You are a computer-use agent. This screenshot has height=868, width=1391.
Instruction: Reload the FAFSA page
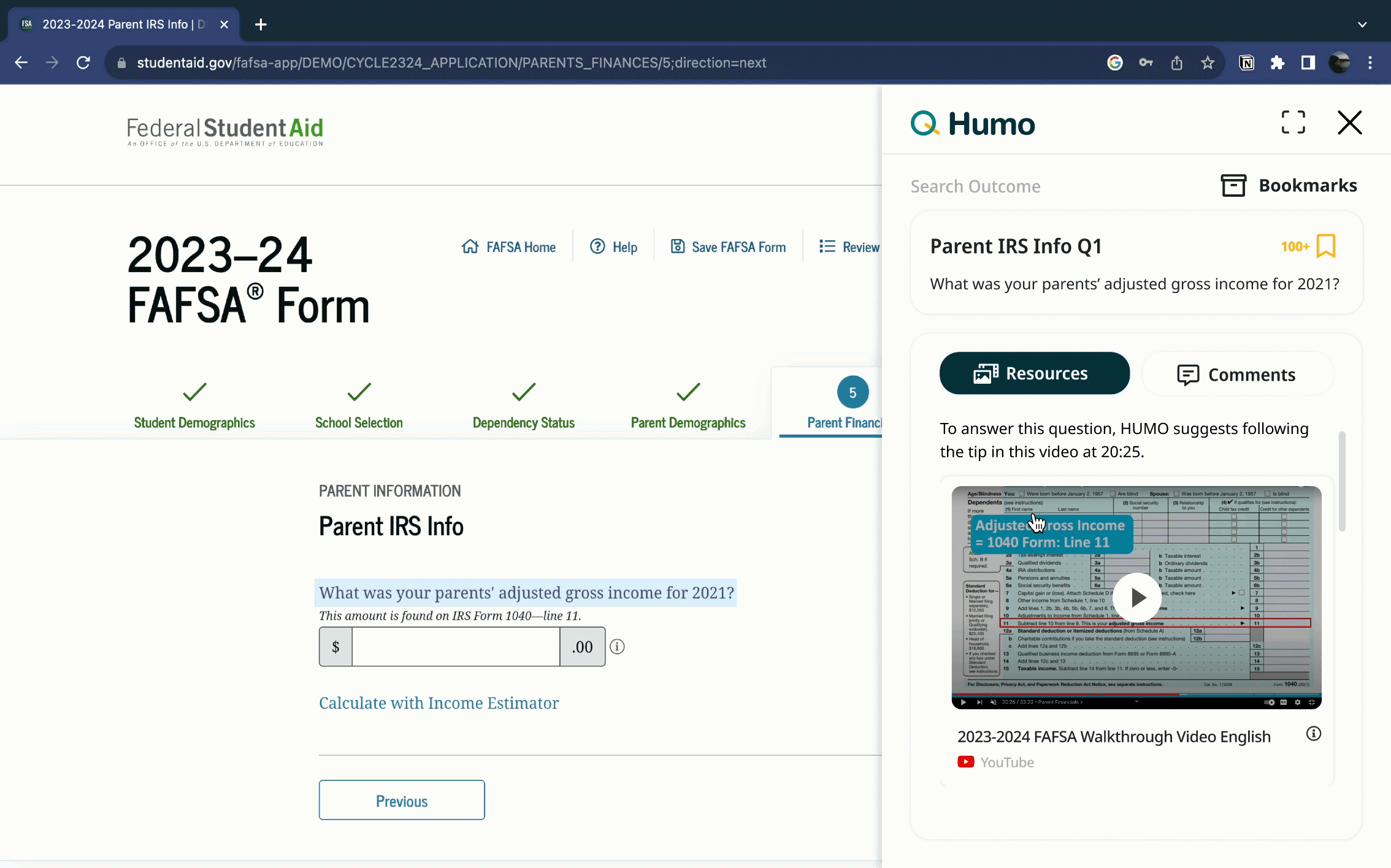pos(83,63)
